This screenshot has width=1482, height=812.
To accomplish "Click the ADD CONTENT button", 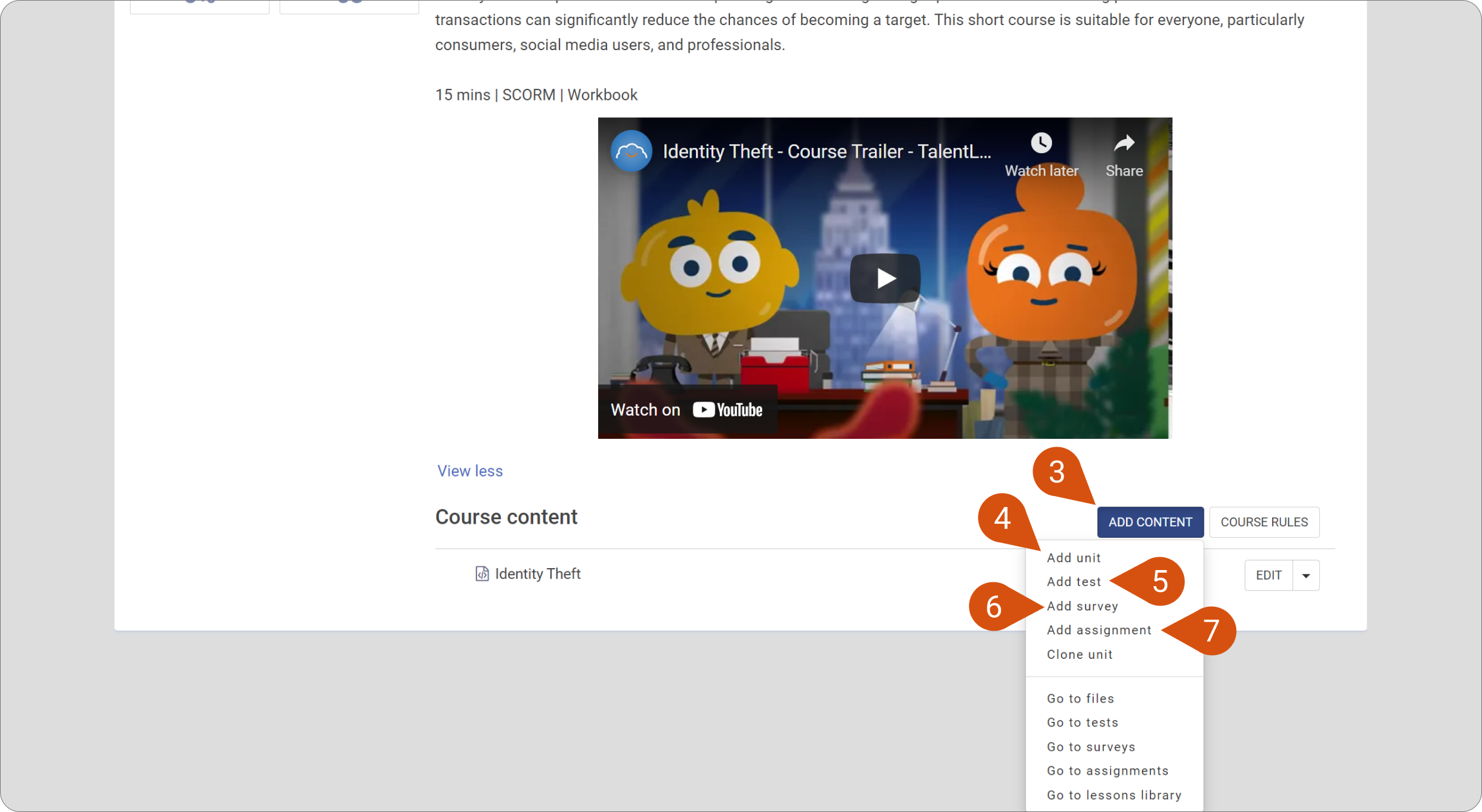I will [1150, 522].
